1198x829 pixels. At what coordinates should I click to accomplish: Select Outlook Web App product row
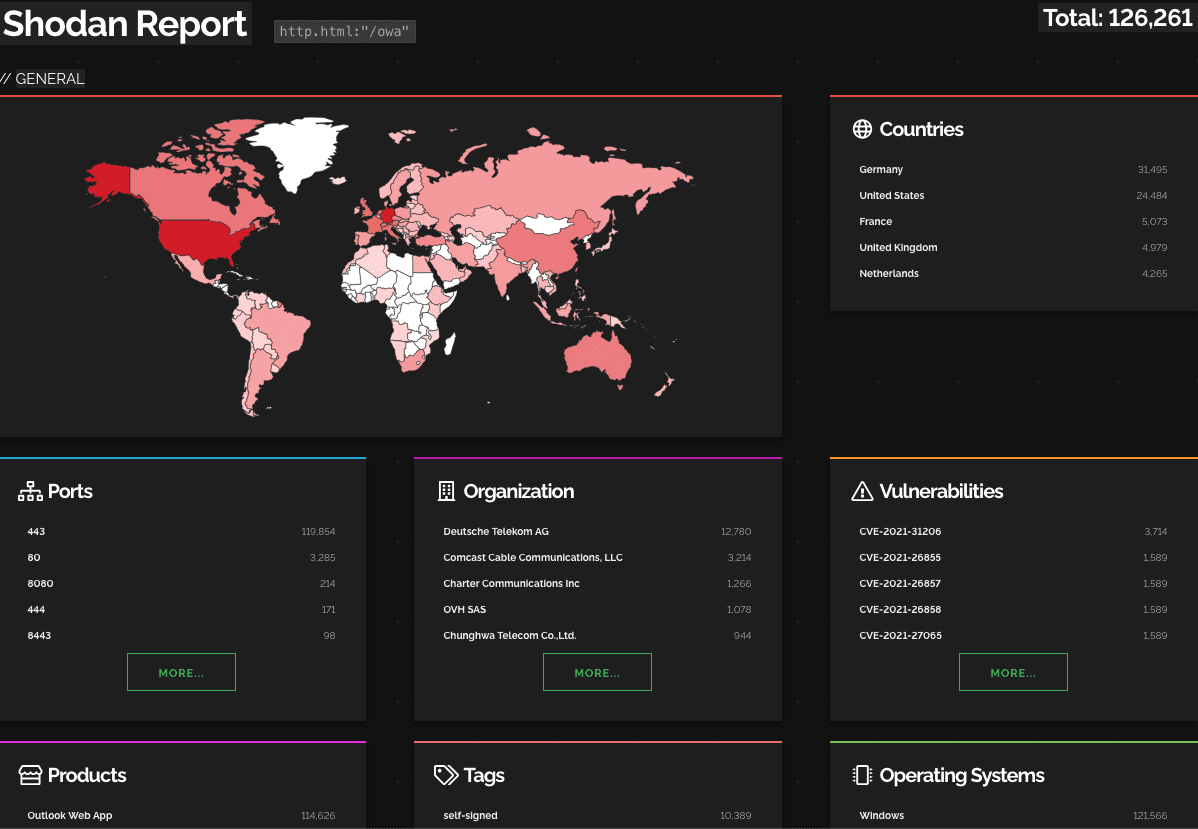click(181, 816)
